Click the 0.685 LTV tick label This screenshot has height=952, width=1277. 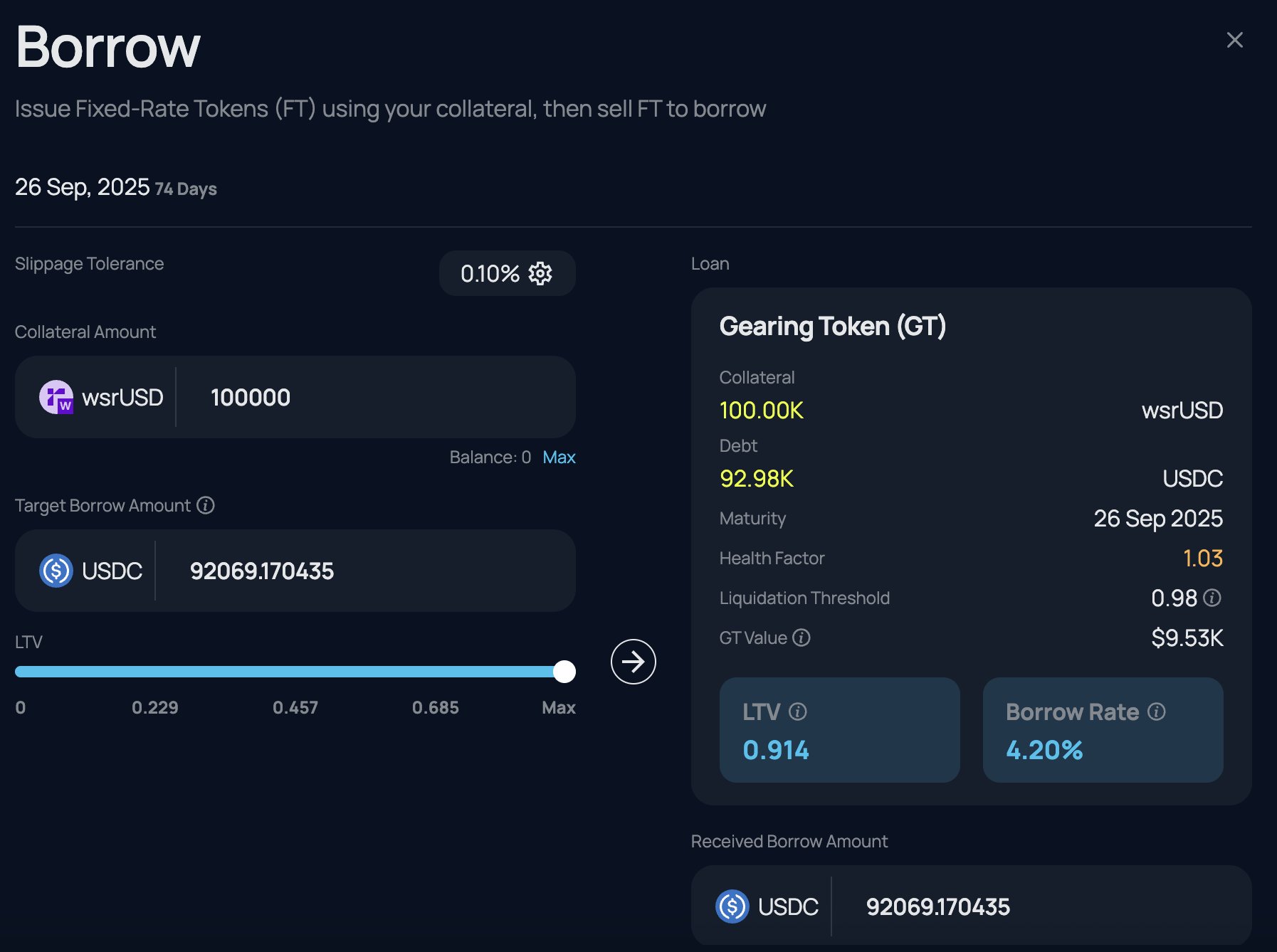[x=436, y=707]
